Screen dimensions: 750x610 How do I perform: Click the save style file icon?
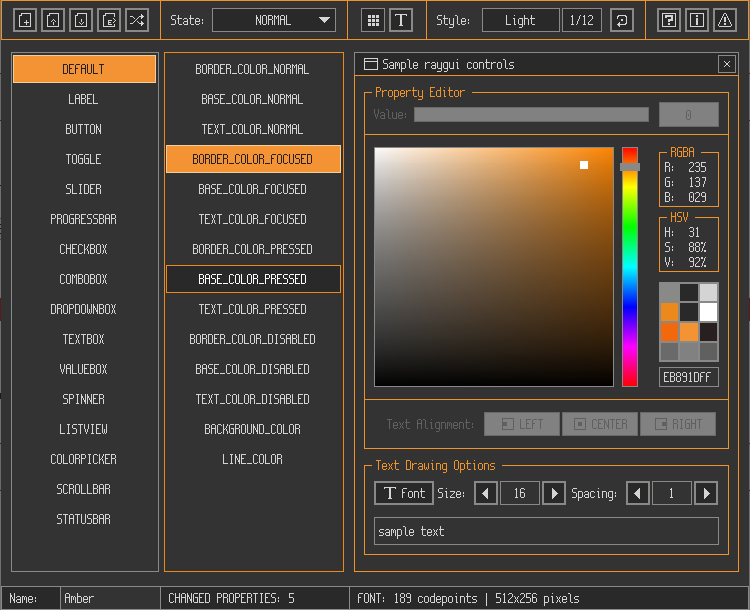pos(81,20)
